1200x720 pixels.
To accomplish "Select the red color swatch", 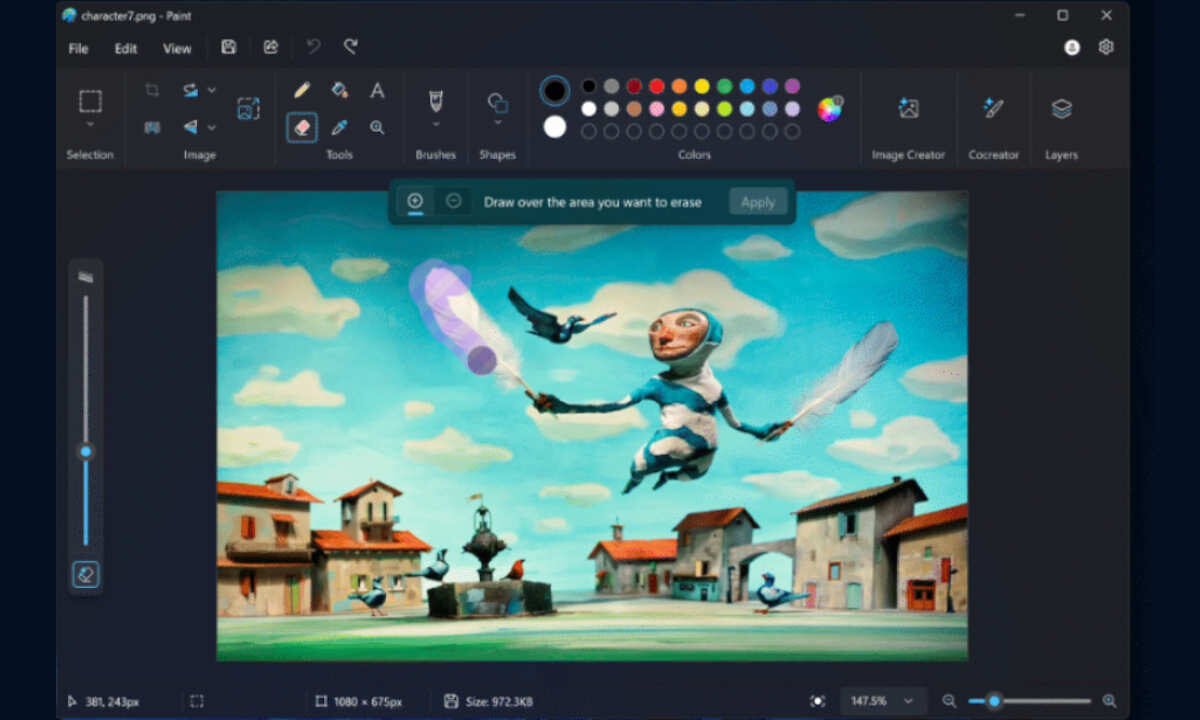I will 655,86.
